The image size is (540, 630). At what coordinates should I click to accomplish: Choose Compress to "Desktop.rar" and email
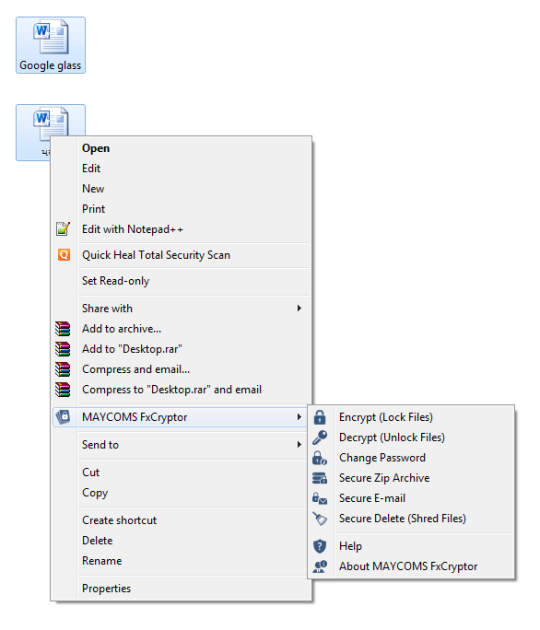click(182, 389)
